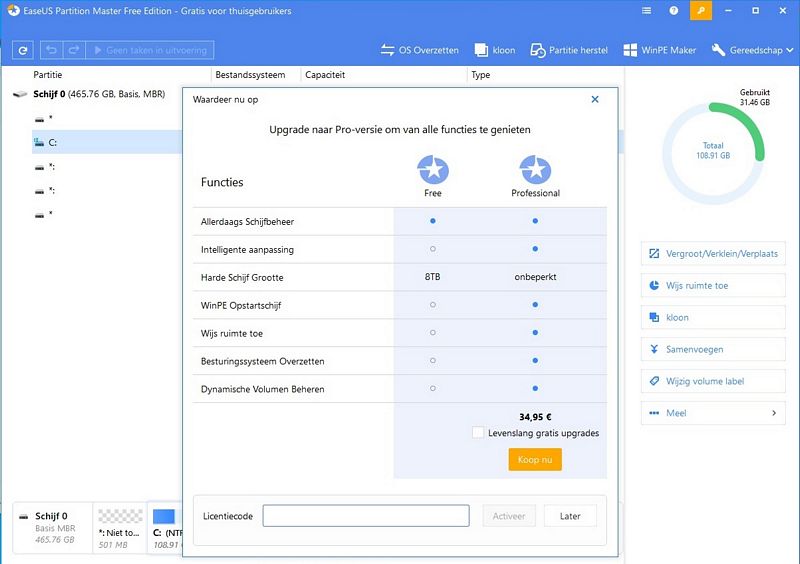Click Besturingssysteem Overzetten feature row
Image resolution: width=800 pixels, height=564 pixels.
click(x=399, y=361)
